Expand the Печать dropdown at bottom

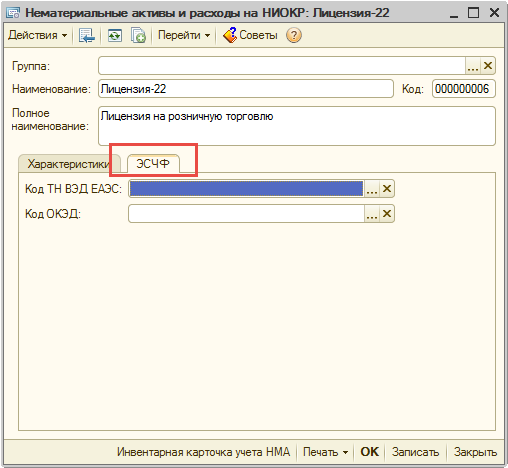coord(325,452)
